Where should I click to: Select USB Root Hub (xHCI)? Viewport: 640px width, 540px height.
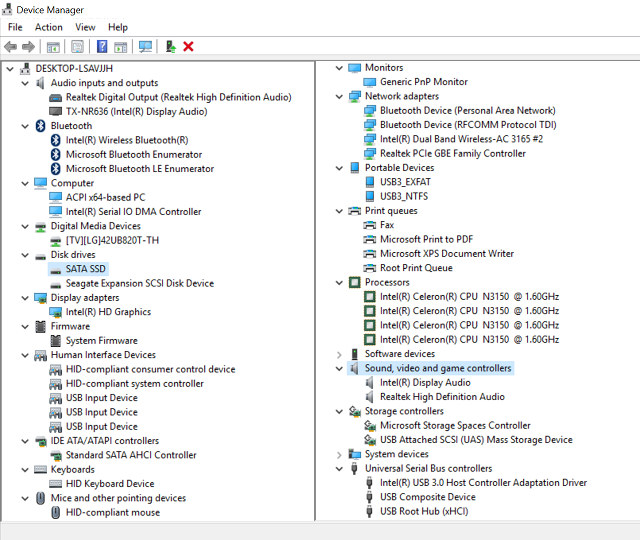click(424, 511)
